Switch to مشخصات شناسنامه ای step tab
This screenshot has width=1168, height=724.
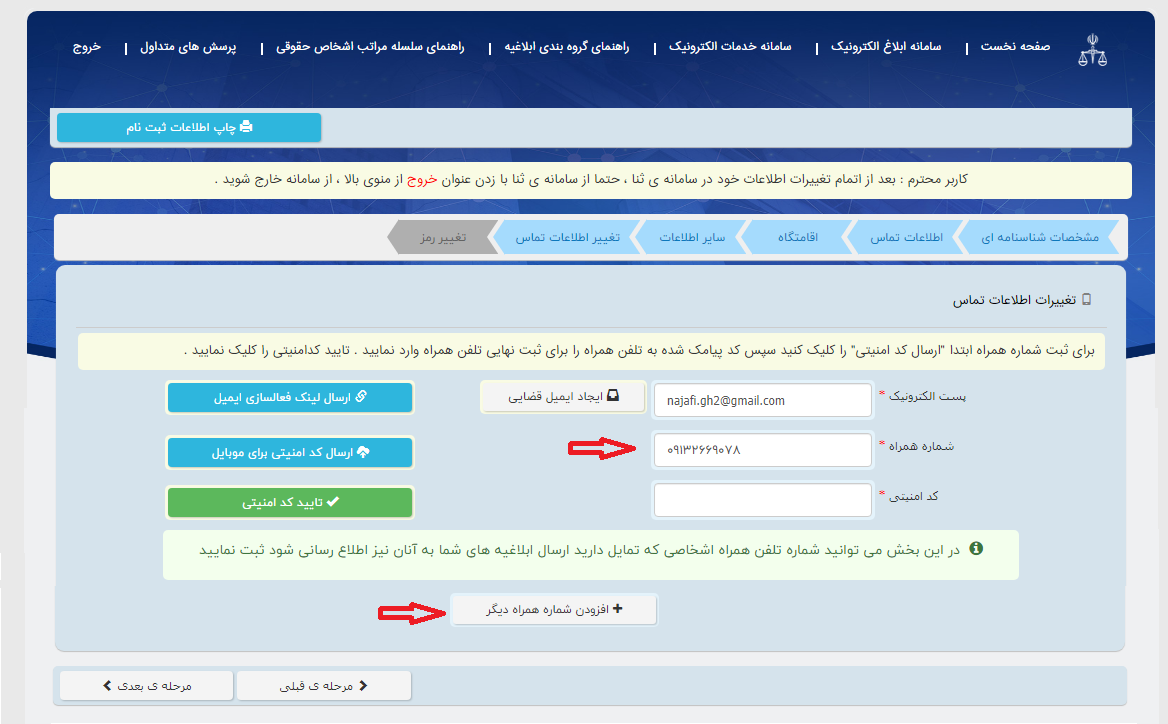click(1039, 237)
